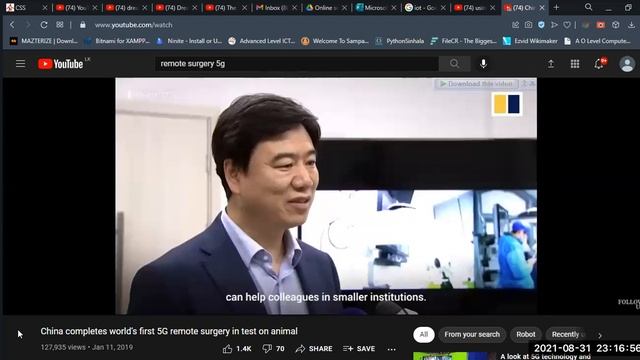The height and width of the screenshot is (360, 640).
Task: Go back with browser back arrow
Action: click(12, 25)
